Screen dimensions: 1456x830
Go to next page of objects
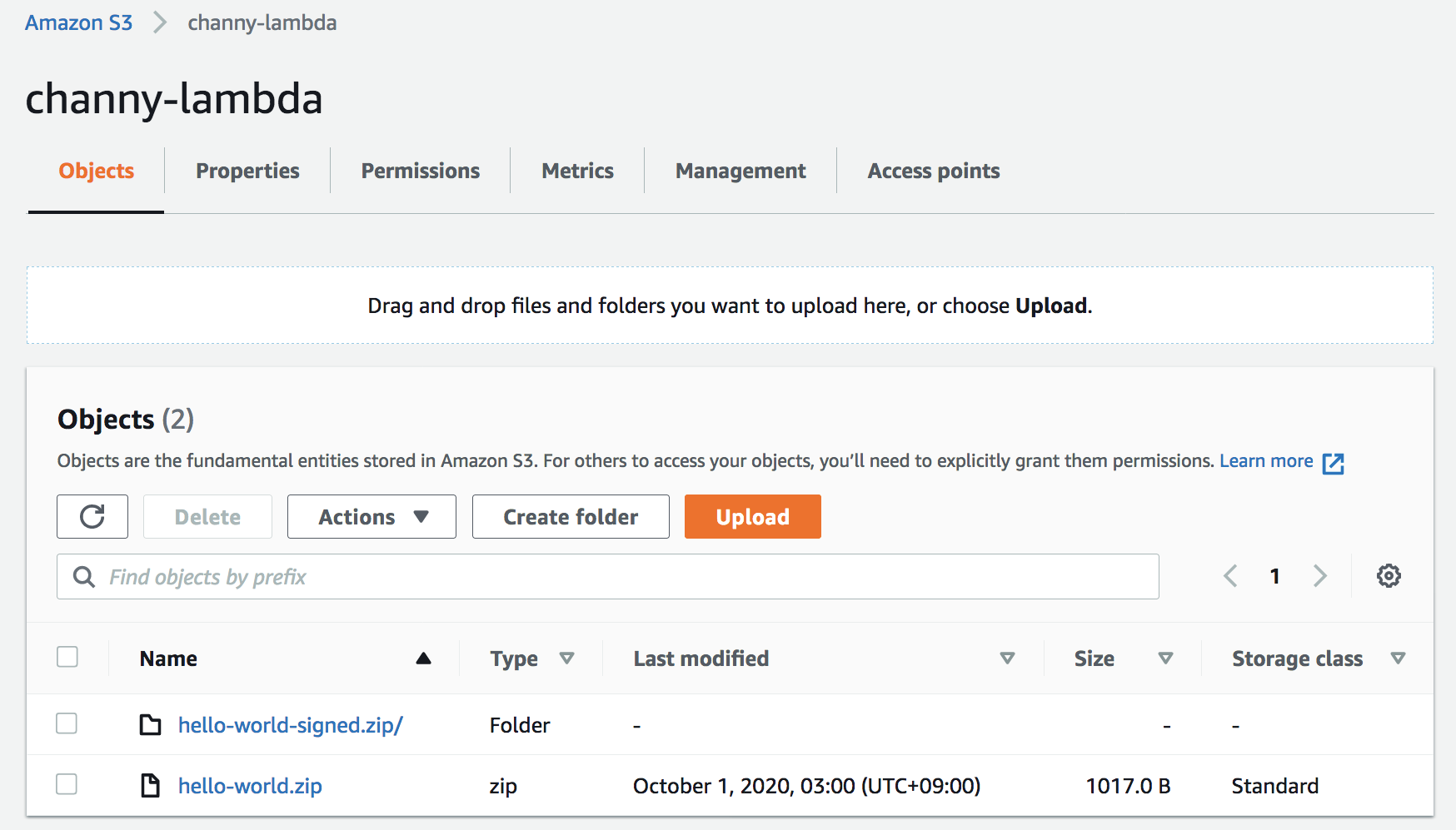click(1319, 576)
